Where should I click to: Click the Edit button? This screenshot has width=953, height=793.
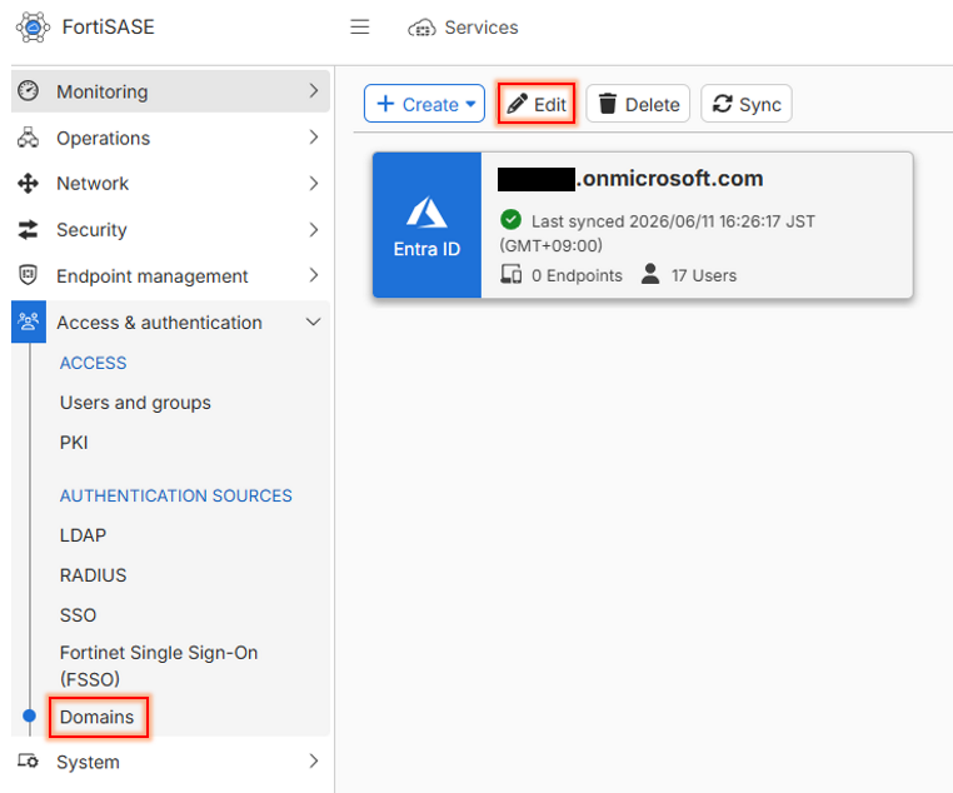pos(536,104)
